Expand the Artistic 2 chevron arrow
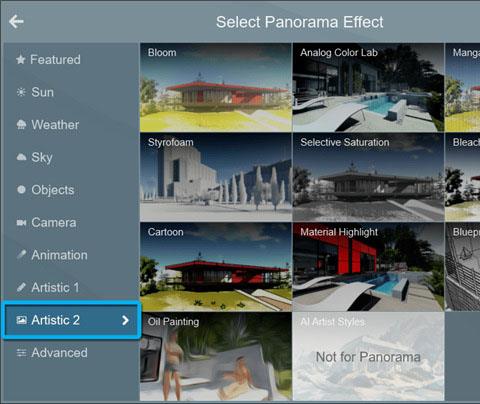Viewport: 480px width, 404px height. click(x=125, y=320)
